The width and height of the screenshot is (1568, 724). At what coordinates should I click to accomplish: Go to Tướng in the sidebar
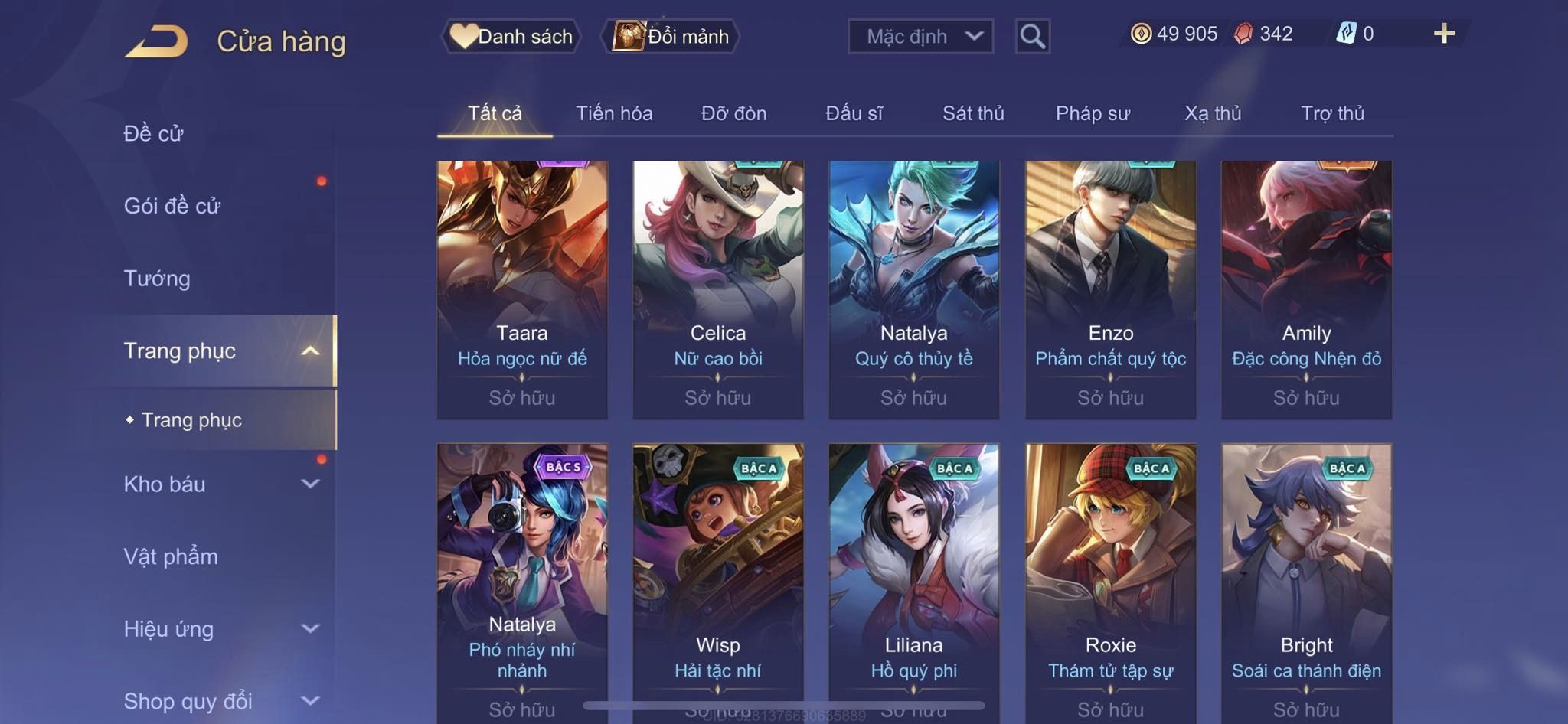(157, 279)
